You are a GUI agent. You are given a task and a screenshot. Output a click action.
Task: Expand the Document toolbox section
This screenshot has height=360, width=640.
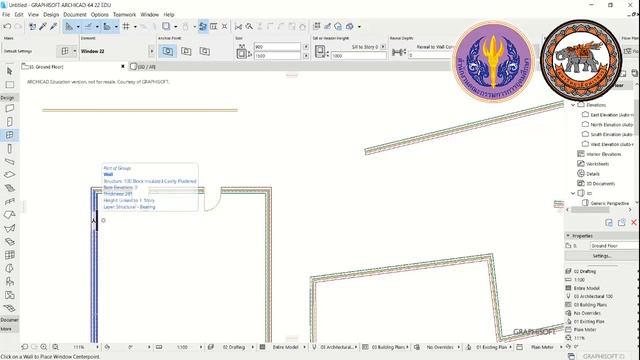(9, 320)
